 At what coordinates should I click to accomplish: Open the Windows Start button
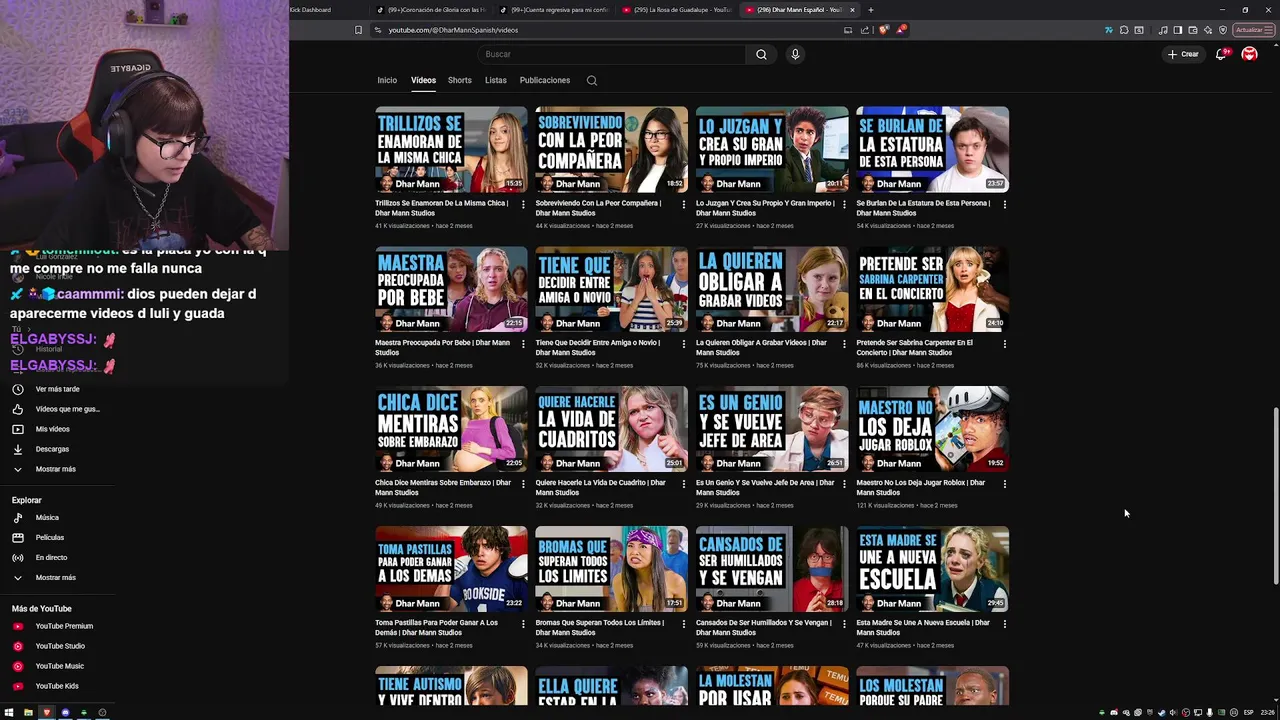pyautogui.click(x=9, y=712)
